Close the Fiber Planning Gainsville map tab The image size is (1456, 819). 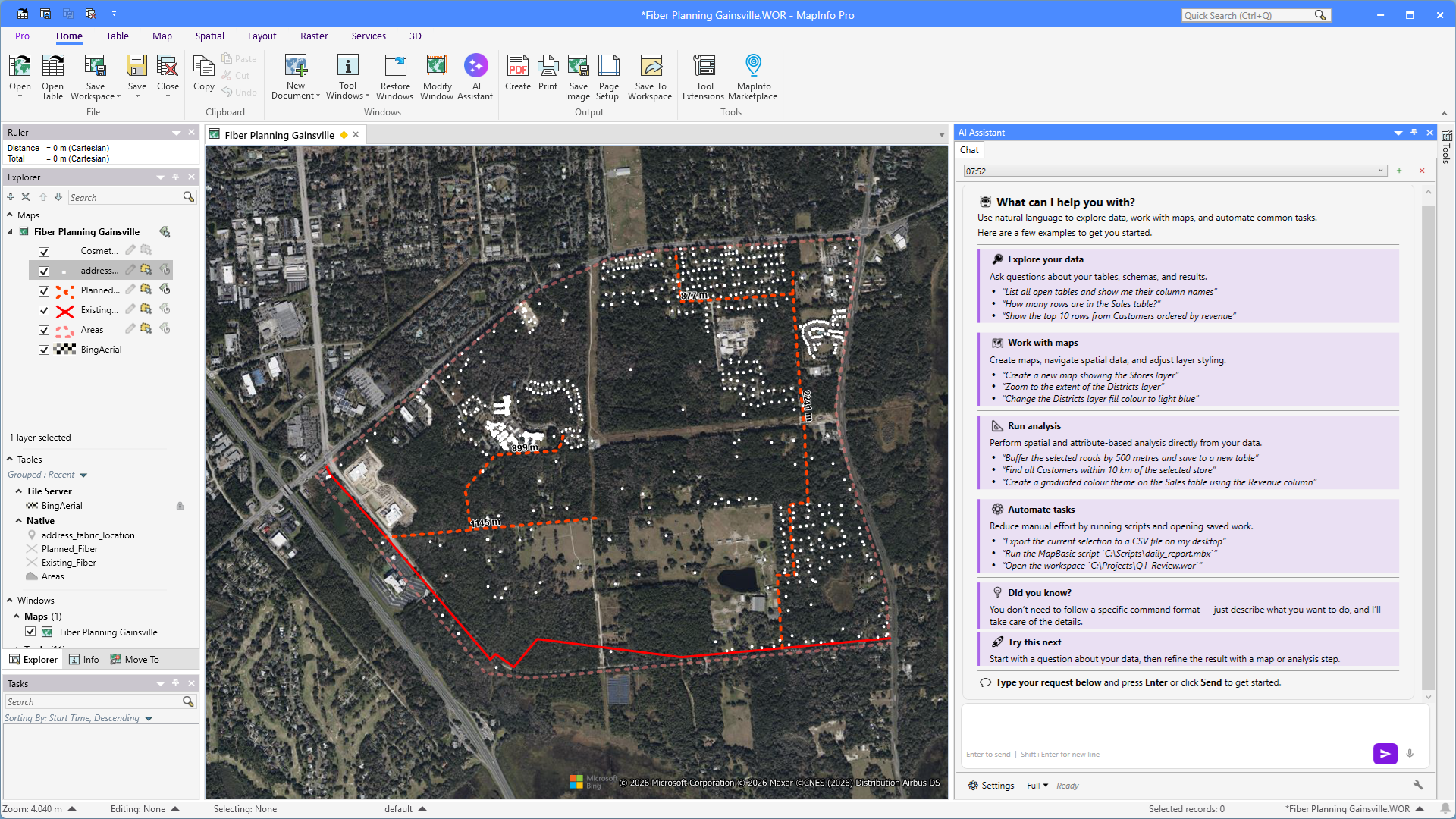pyautogui.click(x=356, y=134)
